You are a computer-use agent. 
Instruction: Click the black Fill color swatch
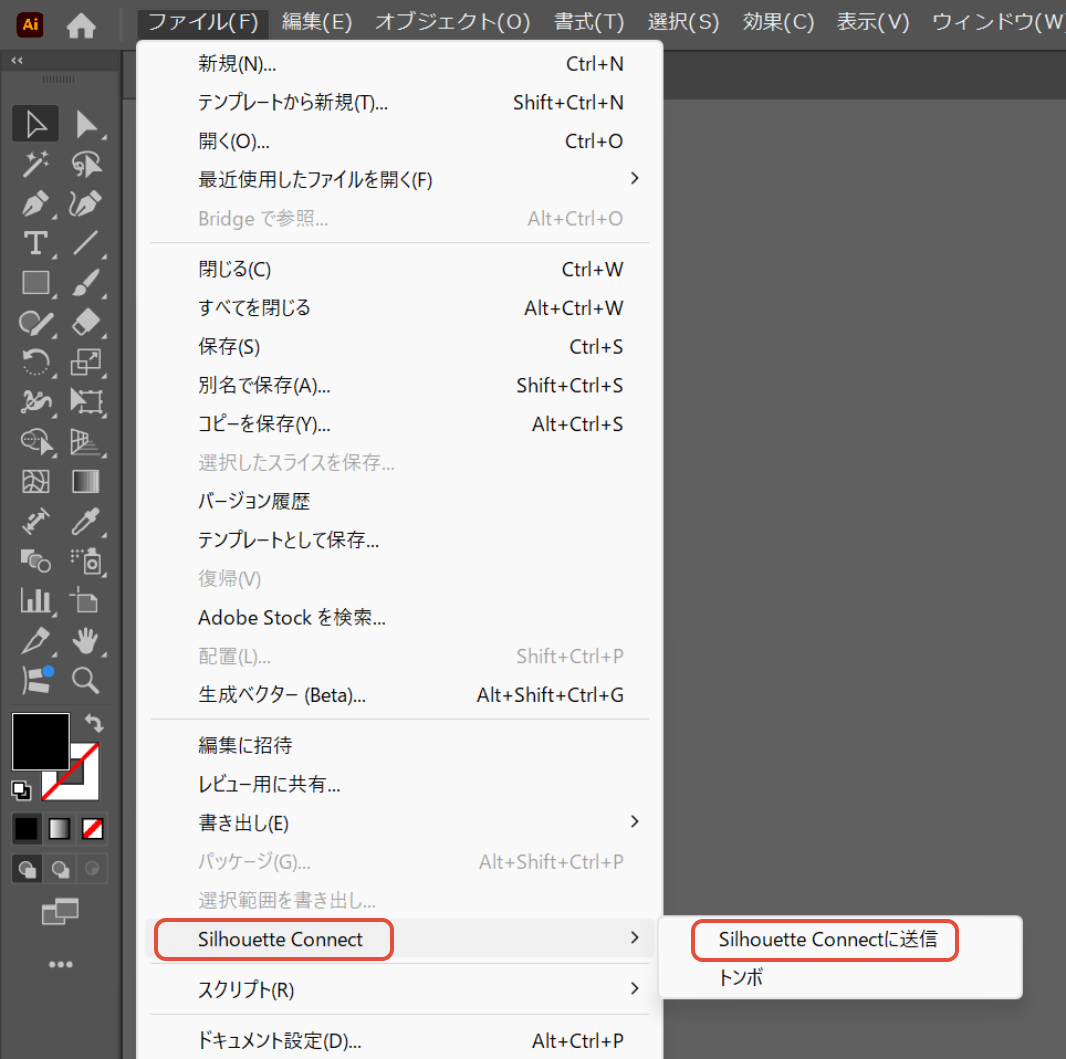tap(41, 741)
